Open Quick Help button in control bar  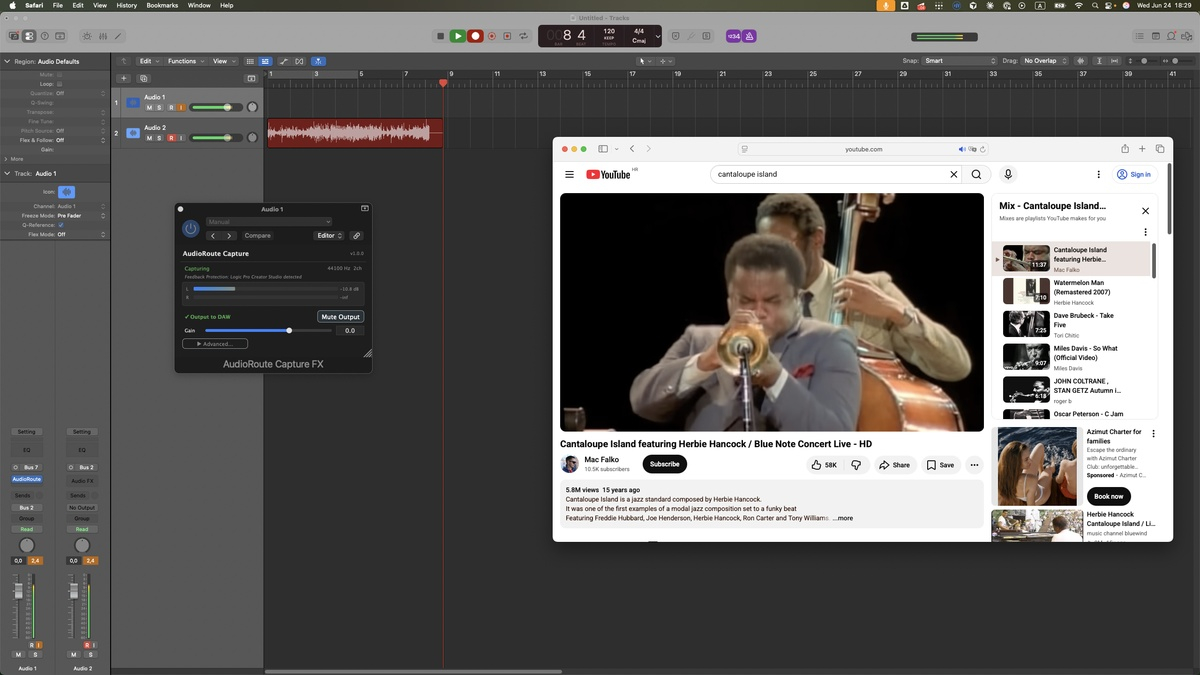point(44,36)
